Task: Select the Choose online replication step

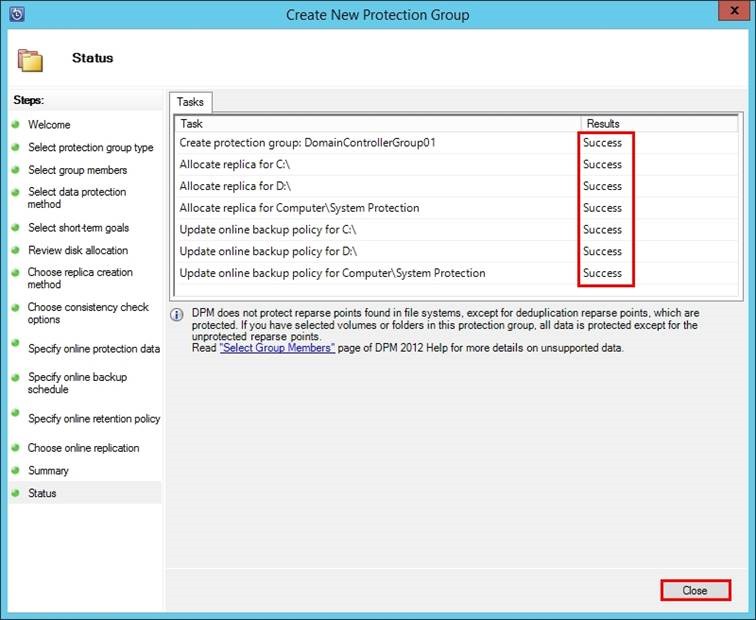Action: (83, 448)
